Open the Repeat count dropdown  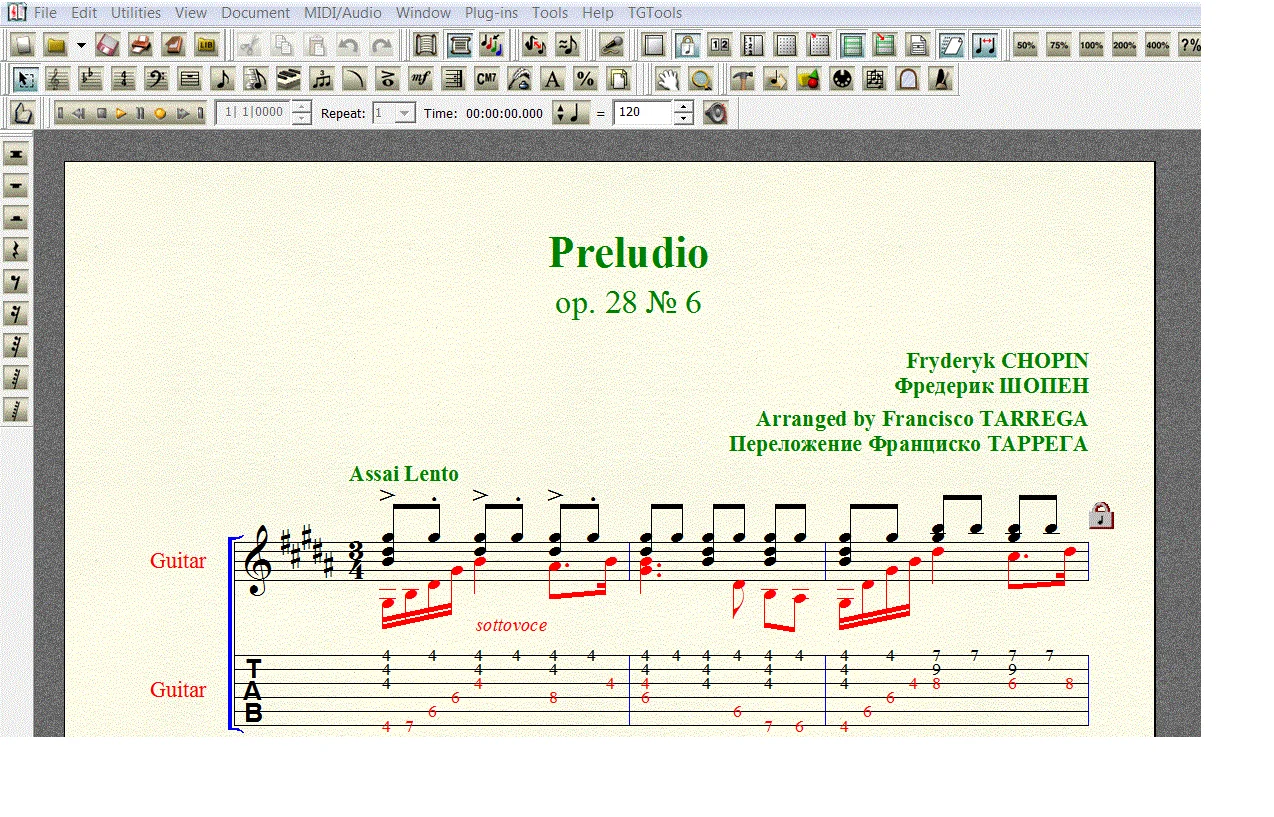(404, 113)
